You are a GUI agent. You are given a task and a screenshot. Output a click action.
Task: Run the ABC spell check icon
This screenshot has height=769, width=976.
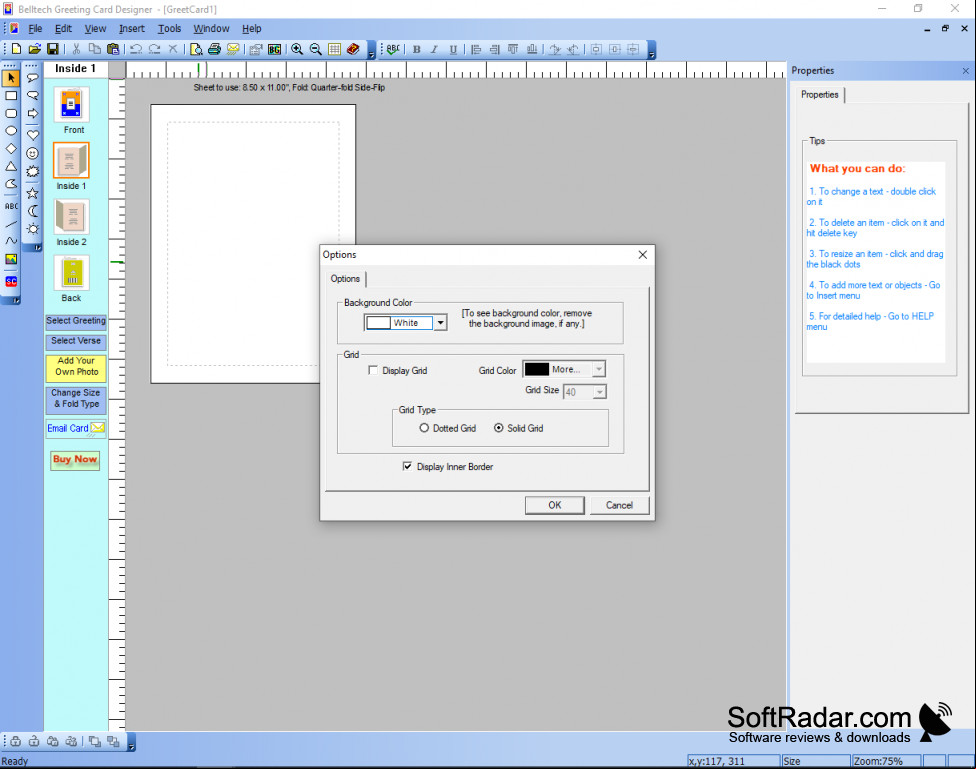coord(393,49)
